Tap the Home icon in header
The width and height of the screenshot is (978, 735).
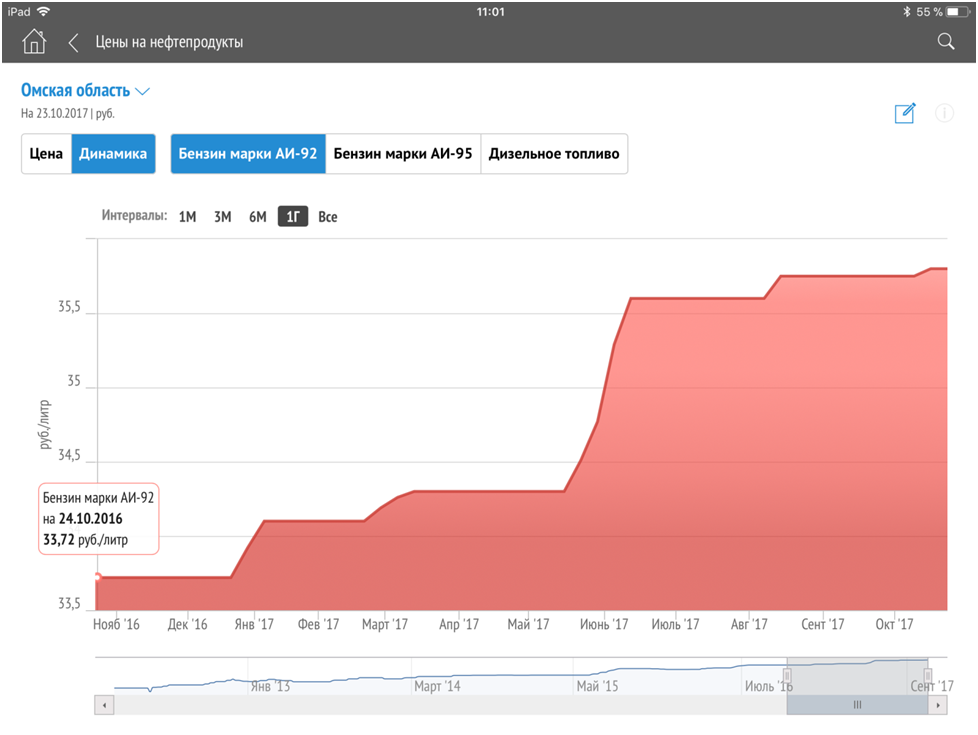click(x=34, y=42)
